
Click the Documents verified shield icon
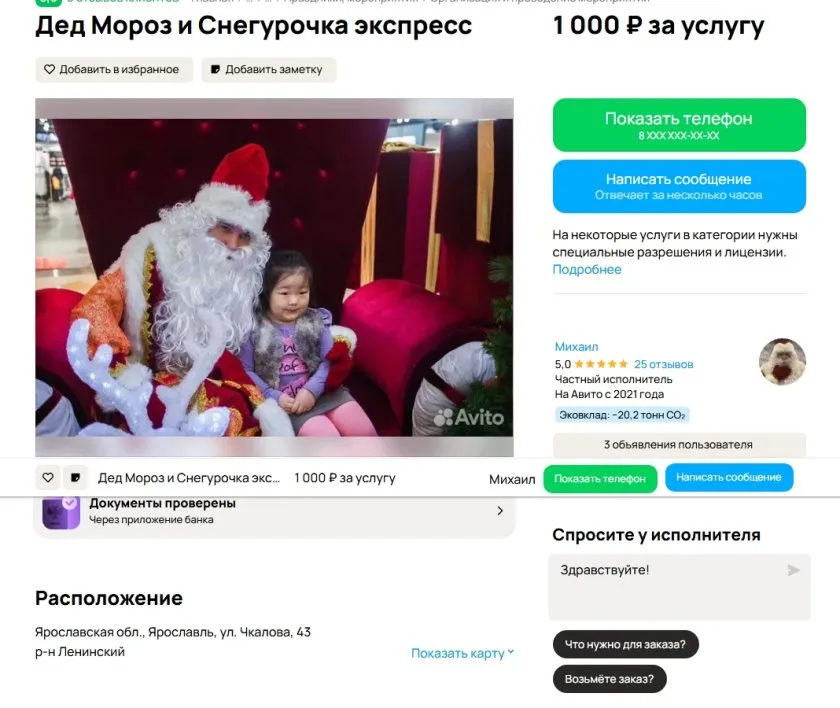(61, 511)
